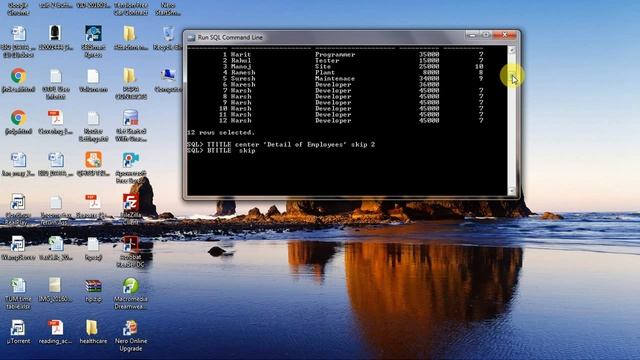Click the name 'Rahul' in the output
The width and height of the screenshot is (640, 360).
point(241,60)
